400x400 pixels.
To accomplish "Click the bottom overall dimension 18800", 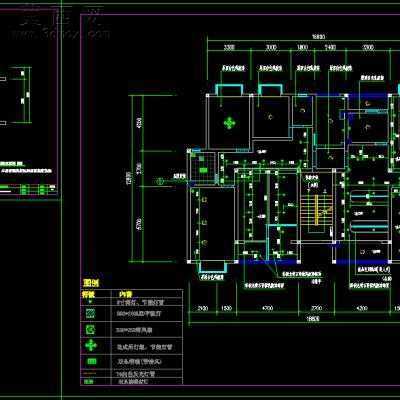I will (312, 319).
